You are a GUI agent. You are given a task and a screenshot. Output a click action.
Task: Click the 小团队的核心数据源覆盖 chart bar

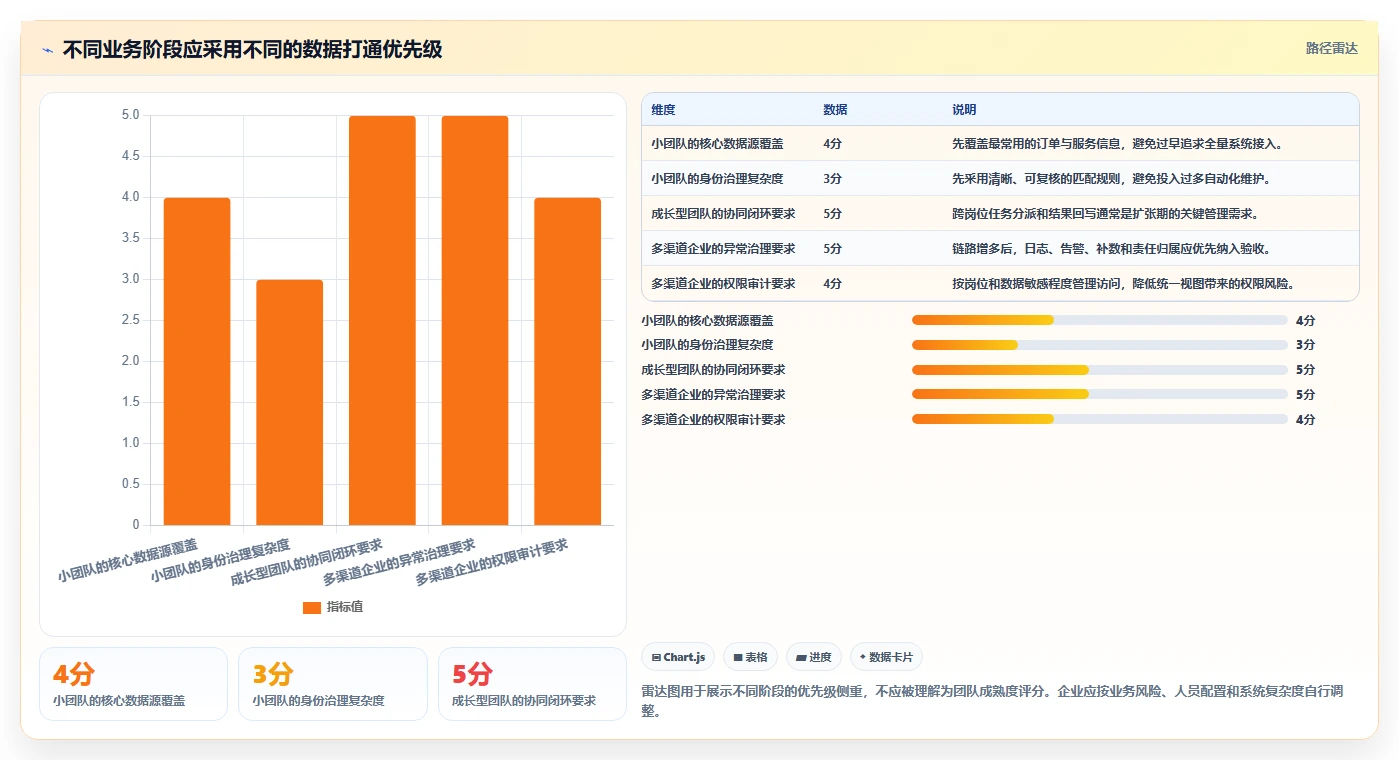(x=197, y=361)
